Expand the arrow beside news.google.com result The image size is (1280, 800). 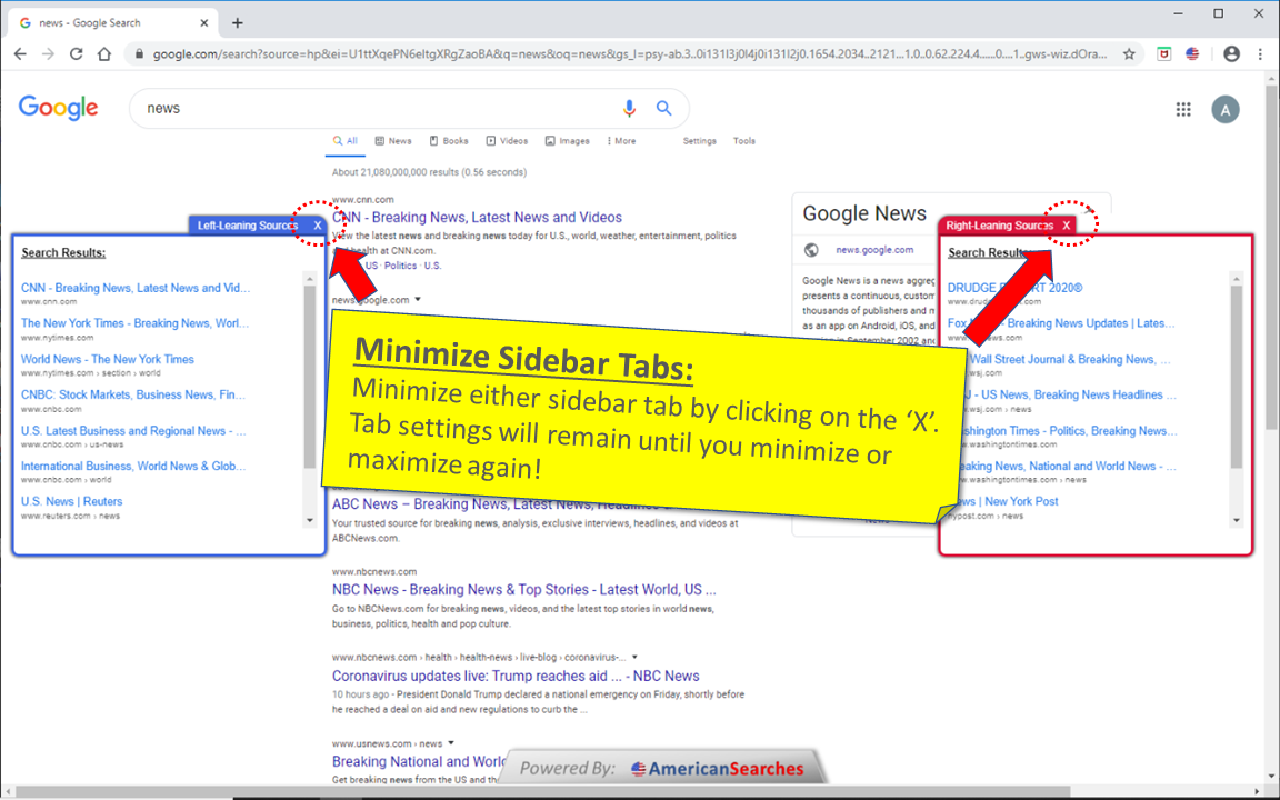418,300
